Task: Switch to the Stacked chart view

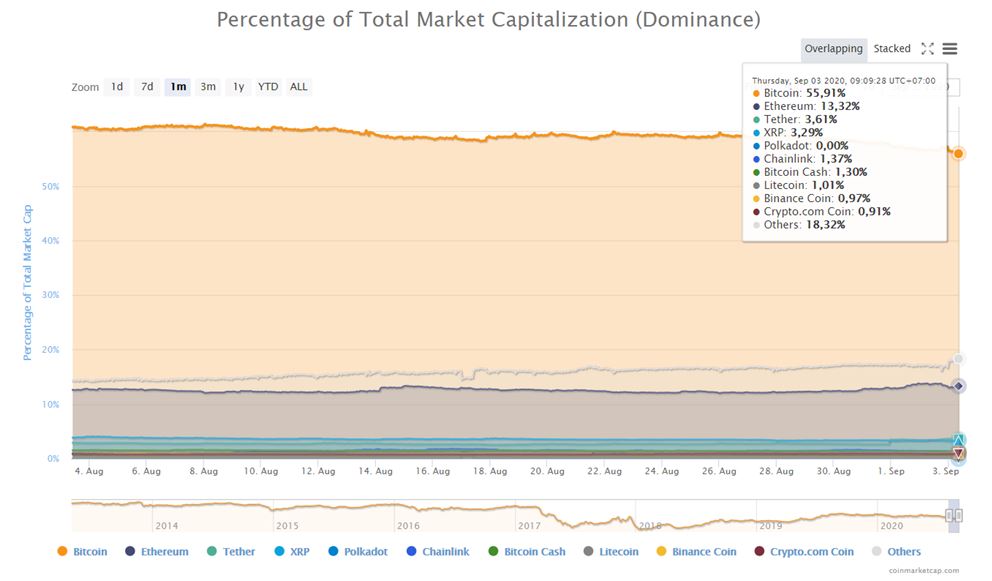Action: pyautogui.click(x=893, y=48)
